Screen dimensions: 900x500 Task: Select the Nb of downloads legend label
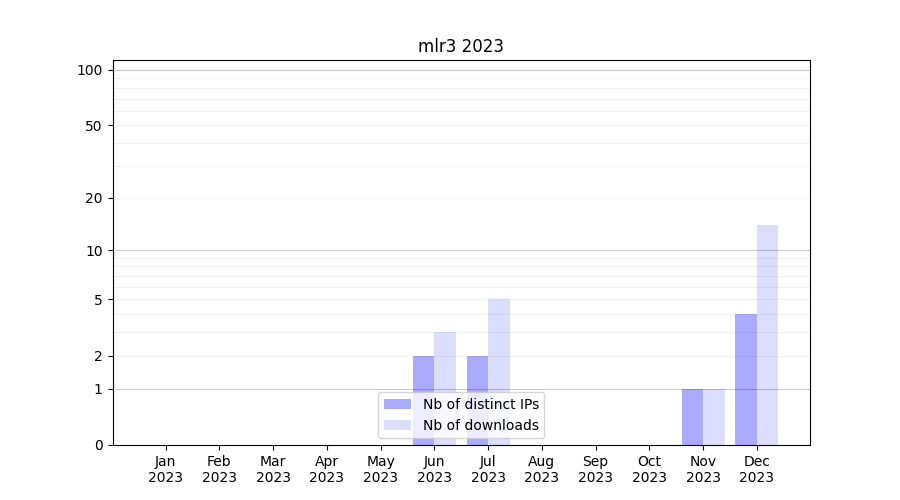(x=481, y=425)
